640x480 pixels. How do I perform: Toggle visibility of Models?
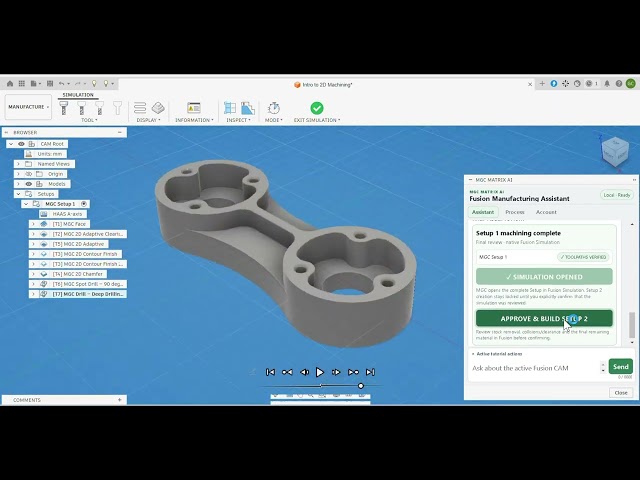(29, 184)
